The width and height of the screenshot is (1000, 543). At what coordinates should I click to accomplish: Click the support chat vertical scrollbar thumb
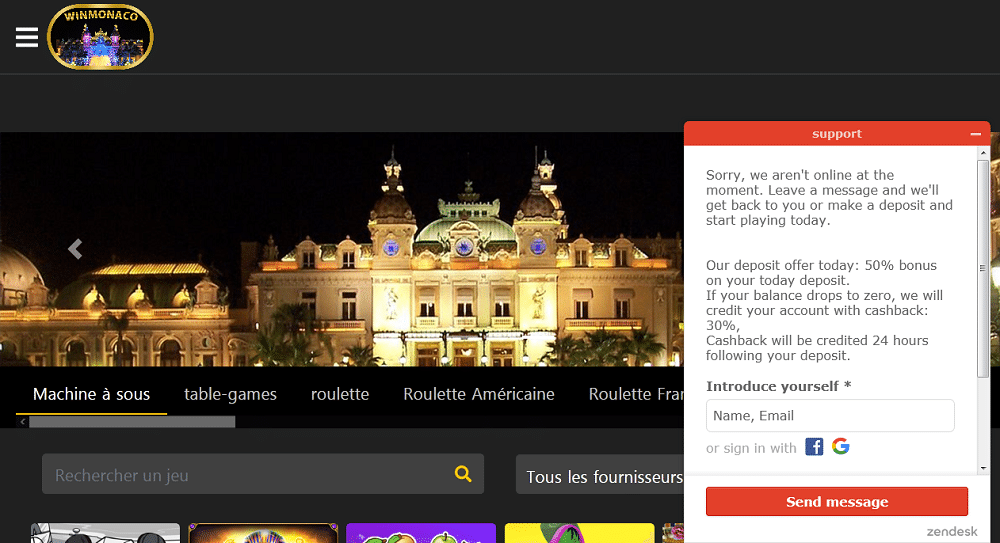983,268
